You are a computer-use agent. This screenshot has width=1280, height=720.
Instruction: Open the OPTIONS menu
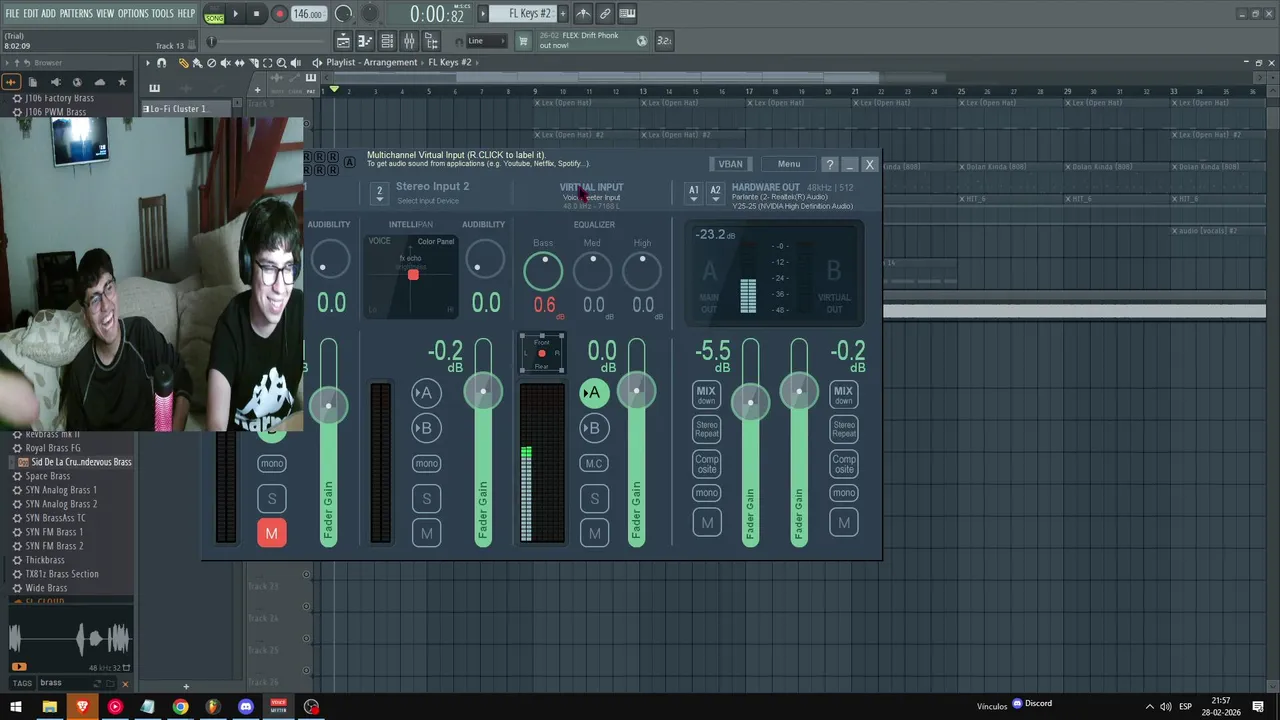(133, 13)
